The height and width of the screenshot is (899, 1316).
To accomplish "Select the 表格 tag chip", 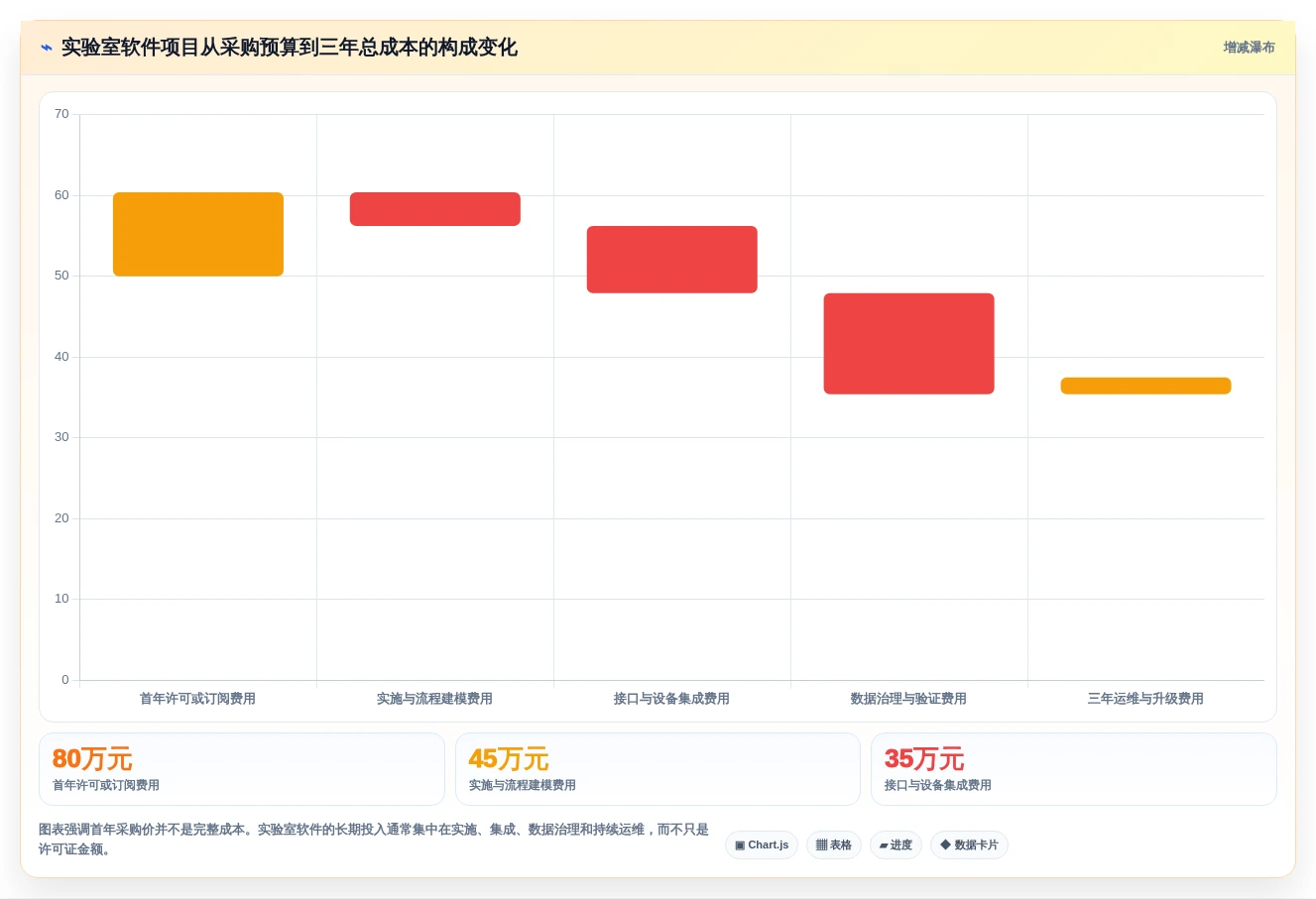I will (834, 845).
